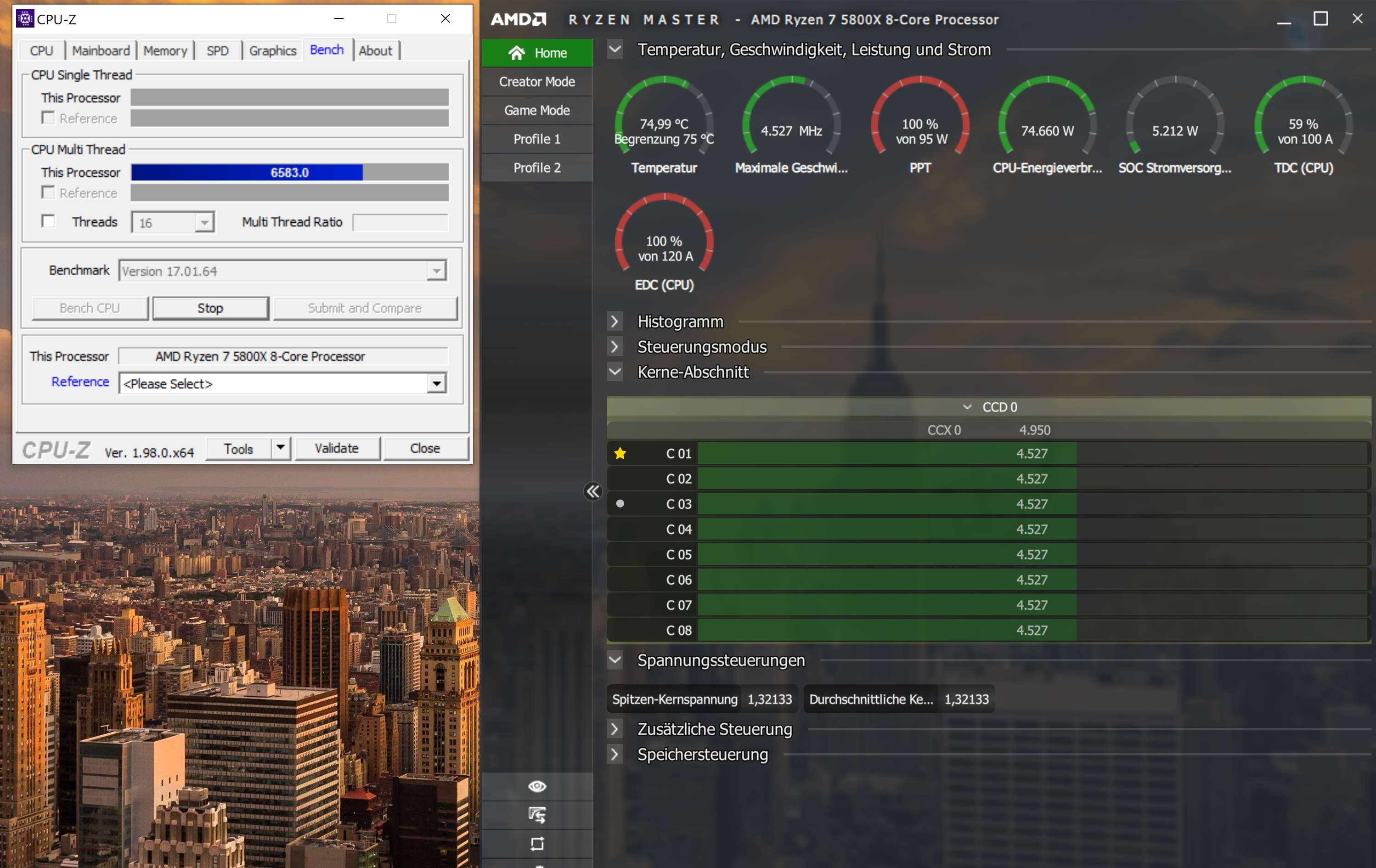Click the Validate button
1376x868 pixels.
click(x=337, y=449)
